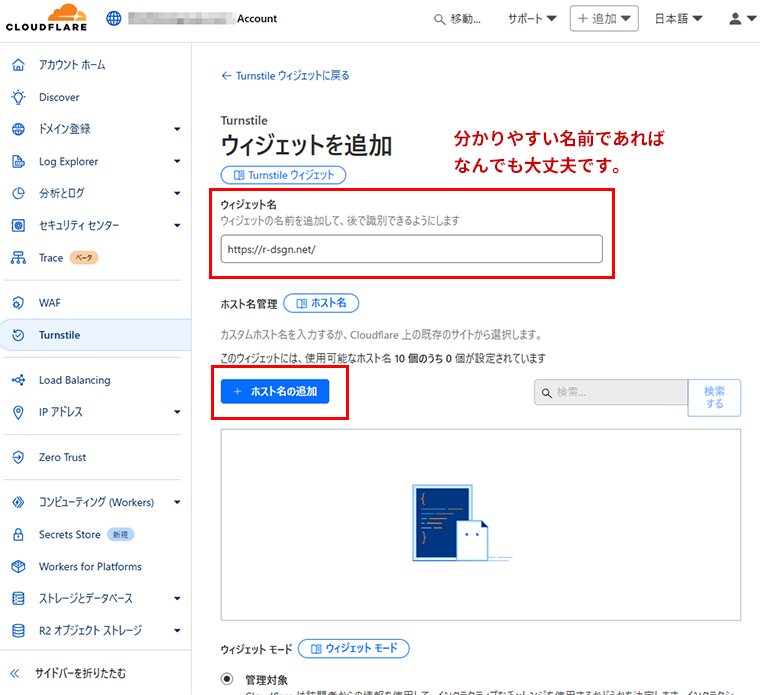Click the Cloudflare logo
This screenshot has height=695, width=760.
pyautogui.click(x=47, y=18)
